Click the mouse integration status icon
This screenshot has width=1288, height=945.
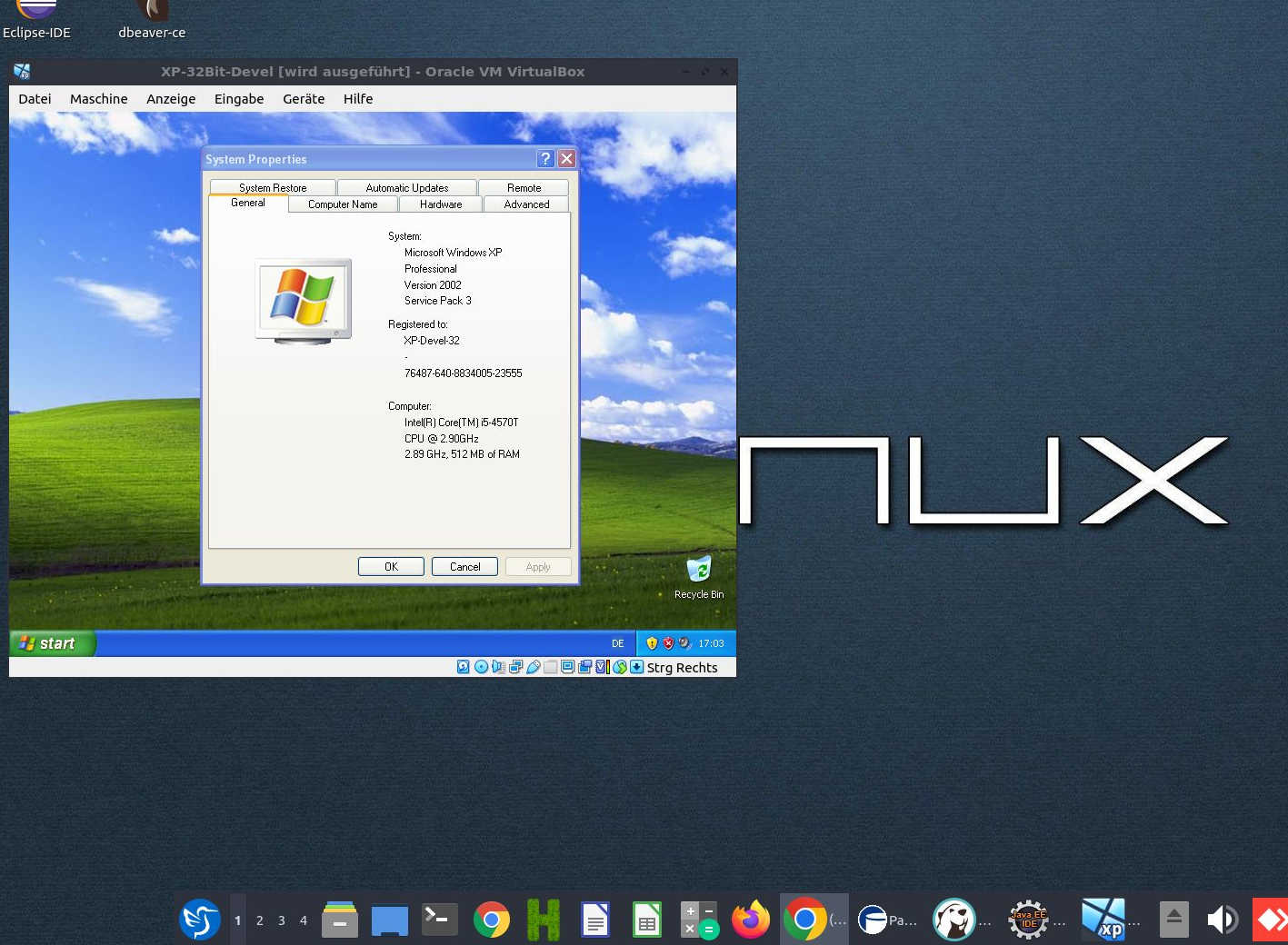(x=620, y=667)
